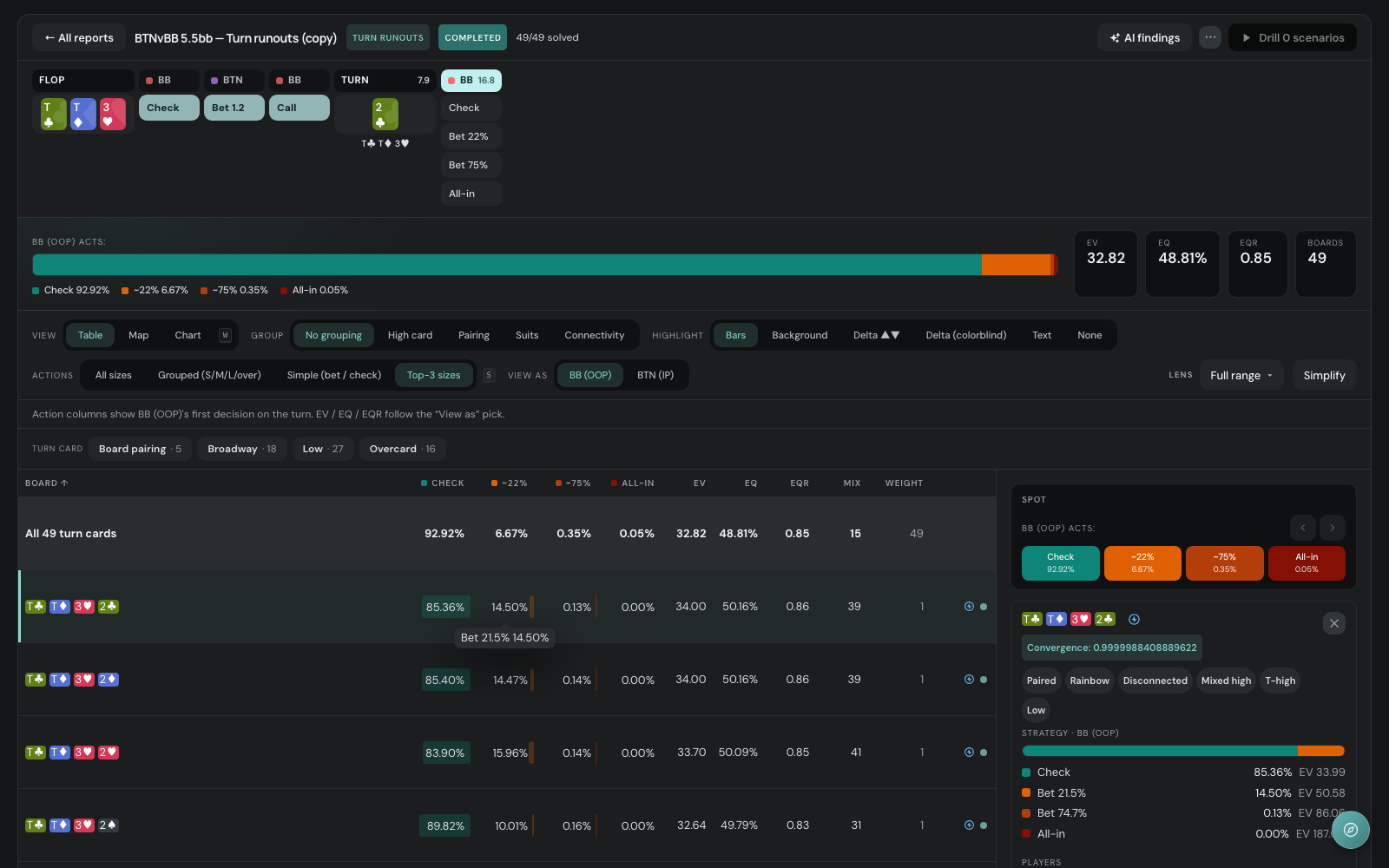Click plus-circle icon in T♣T♦3♥2♠ row
Image resolution: width=1389 pixels, height=868 pixels.
[x=969, y=825]
